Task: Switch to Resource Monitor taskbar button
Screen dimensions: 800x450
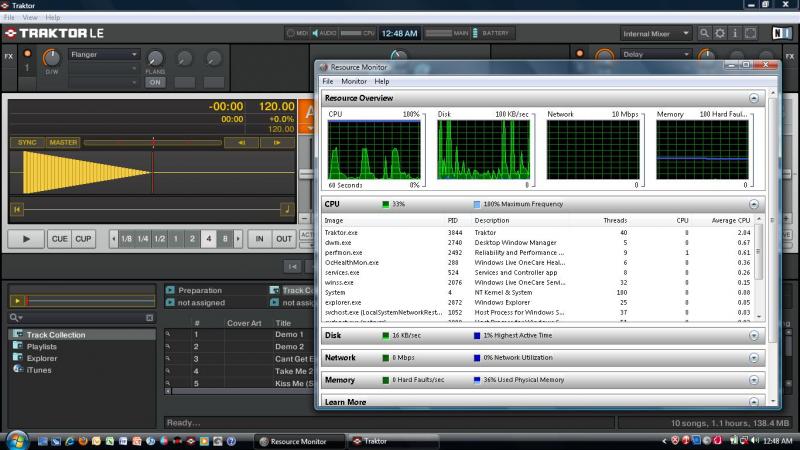Action: pyautogui.click(x=301, y=441)
